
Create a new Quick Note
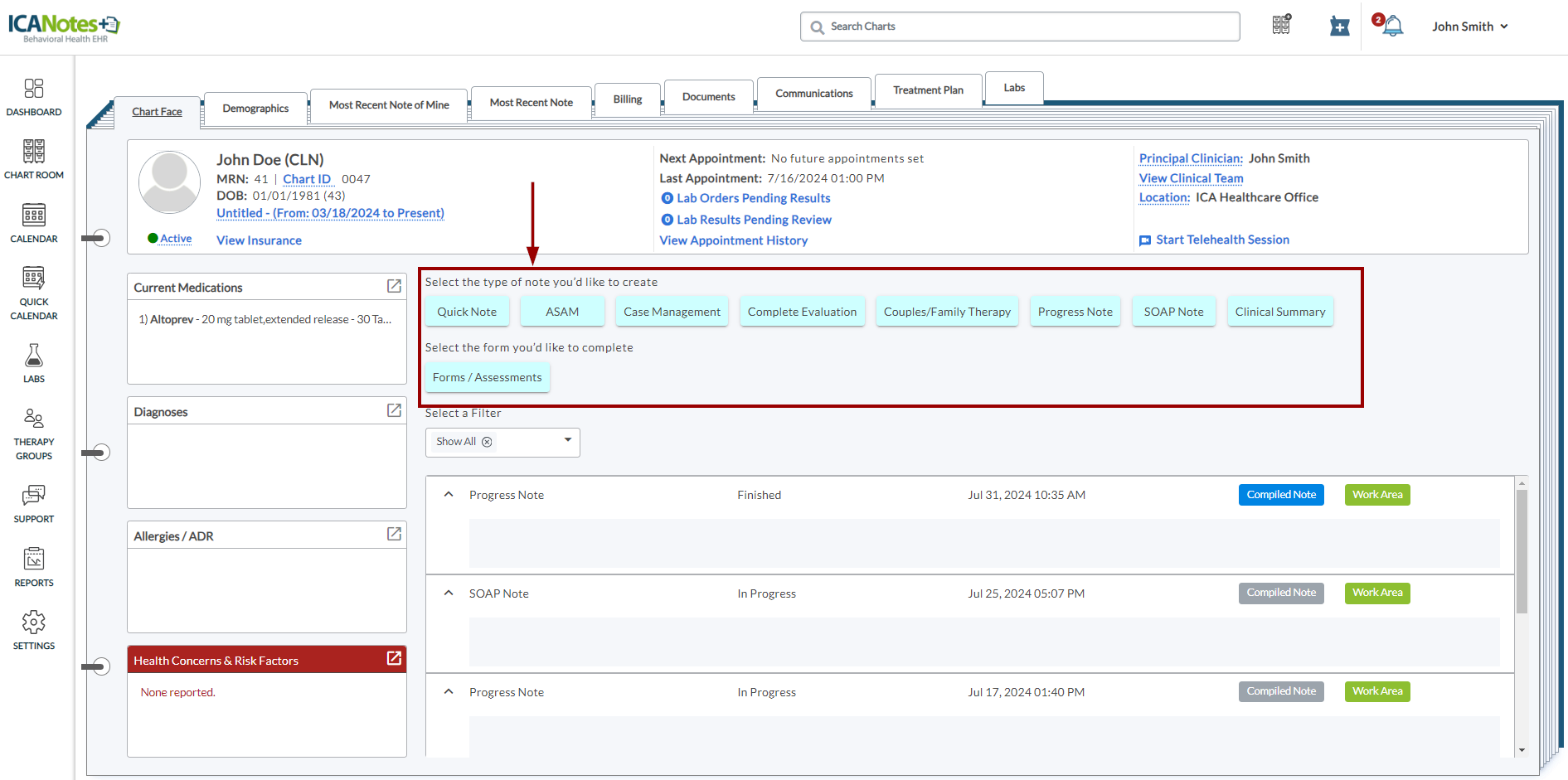point(467,312)
